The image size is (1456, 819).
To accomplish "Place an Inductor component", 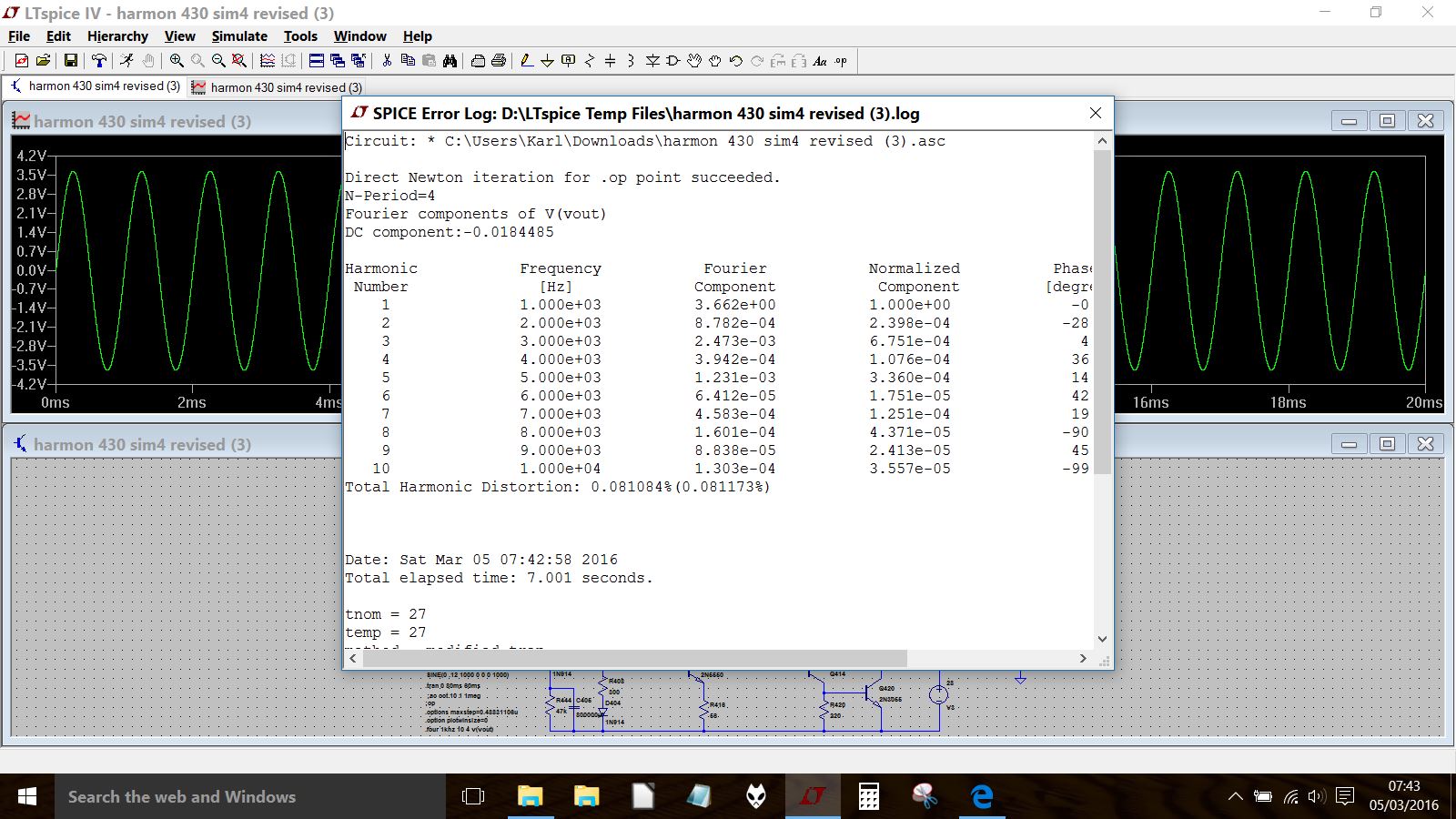I will pyautogui.click(x=632, y=61).
